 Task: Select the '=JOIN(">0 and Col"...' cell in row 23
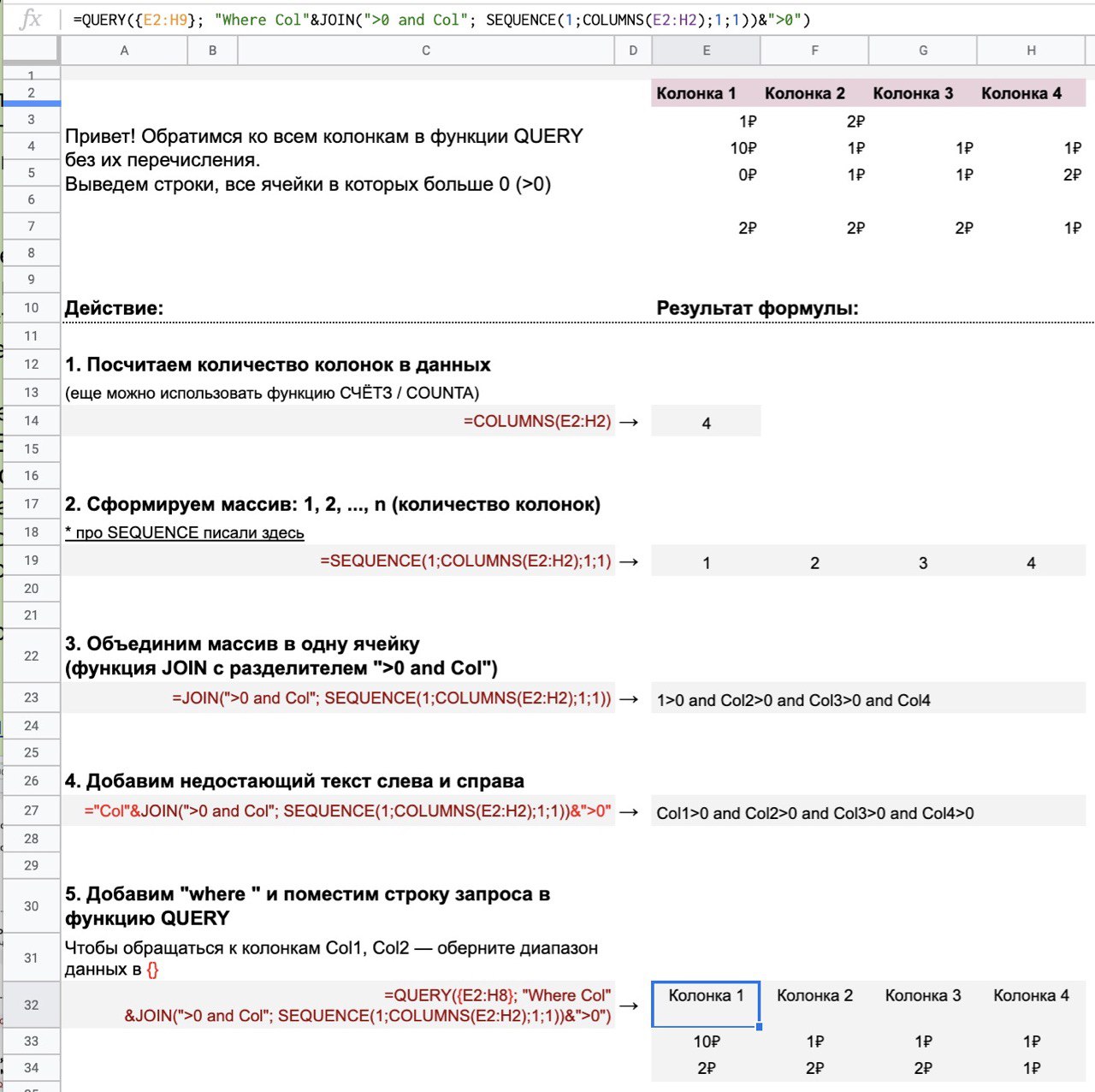[x=338, y=697]
